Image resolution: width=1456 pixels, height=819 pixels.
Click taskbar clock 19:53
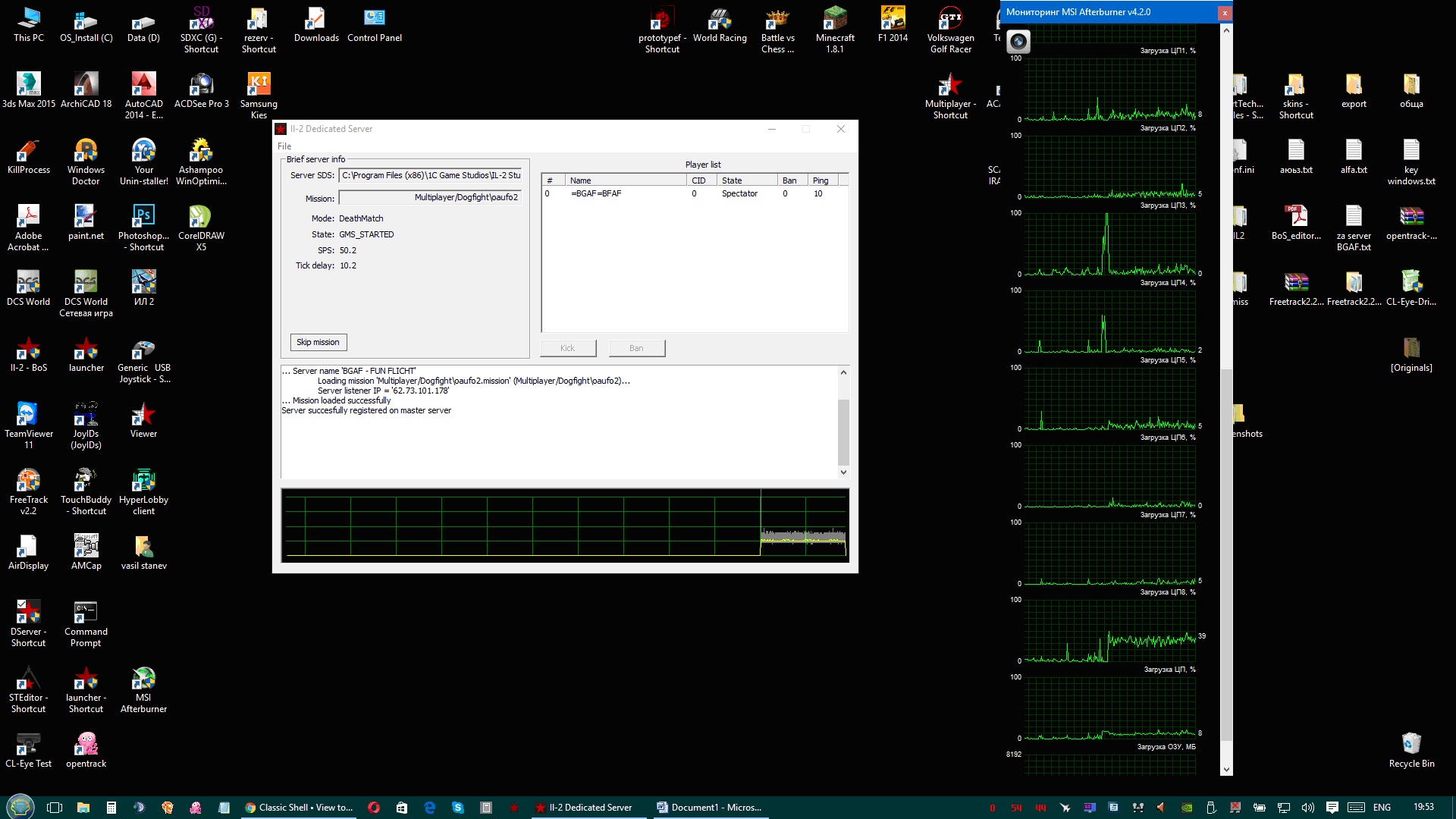[x=1423, y=808]
